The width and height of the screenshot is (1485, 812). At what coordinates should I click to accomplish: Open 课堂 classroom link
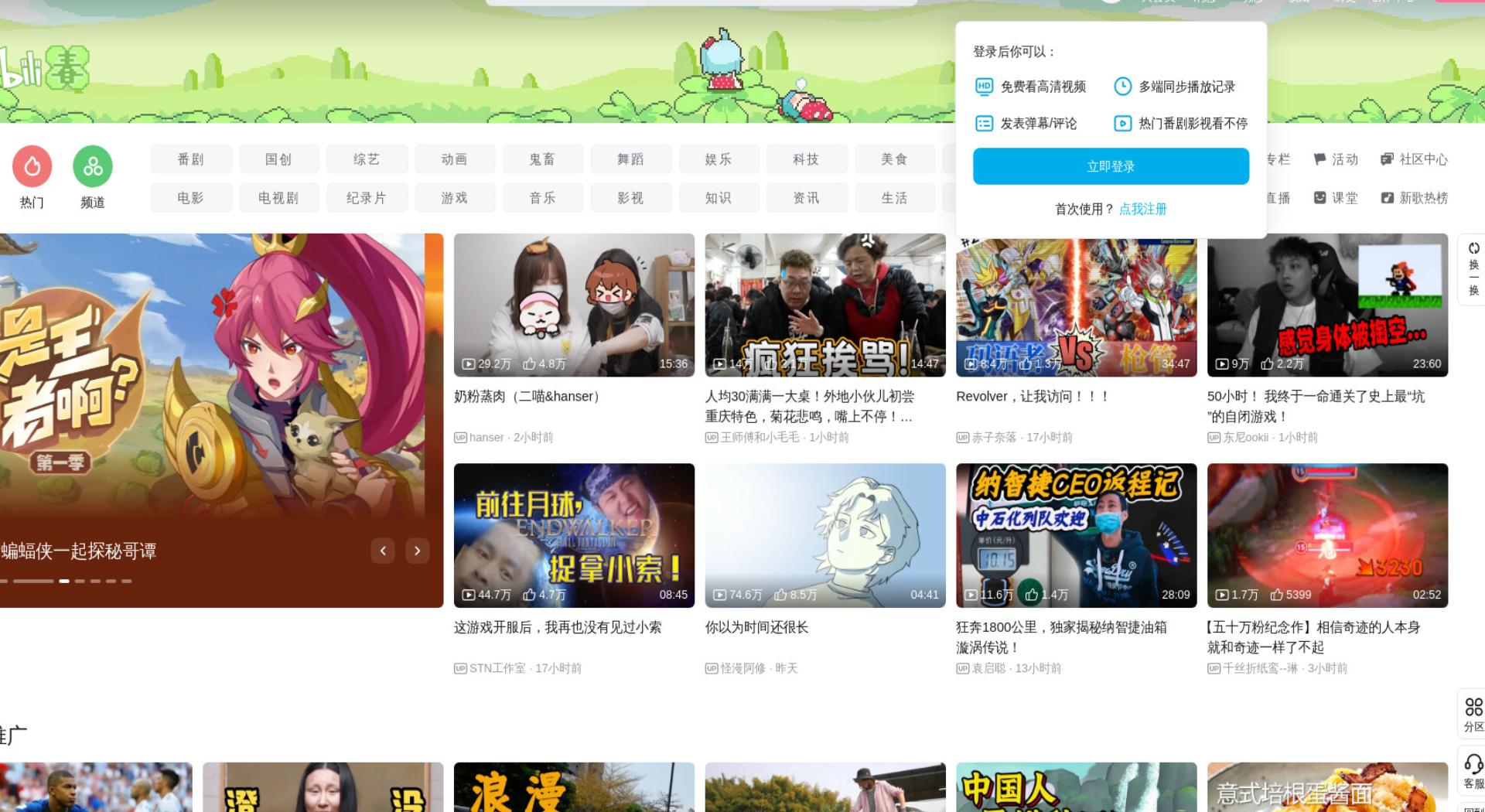[x=1336, y=198]
